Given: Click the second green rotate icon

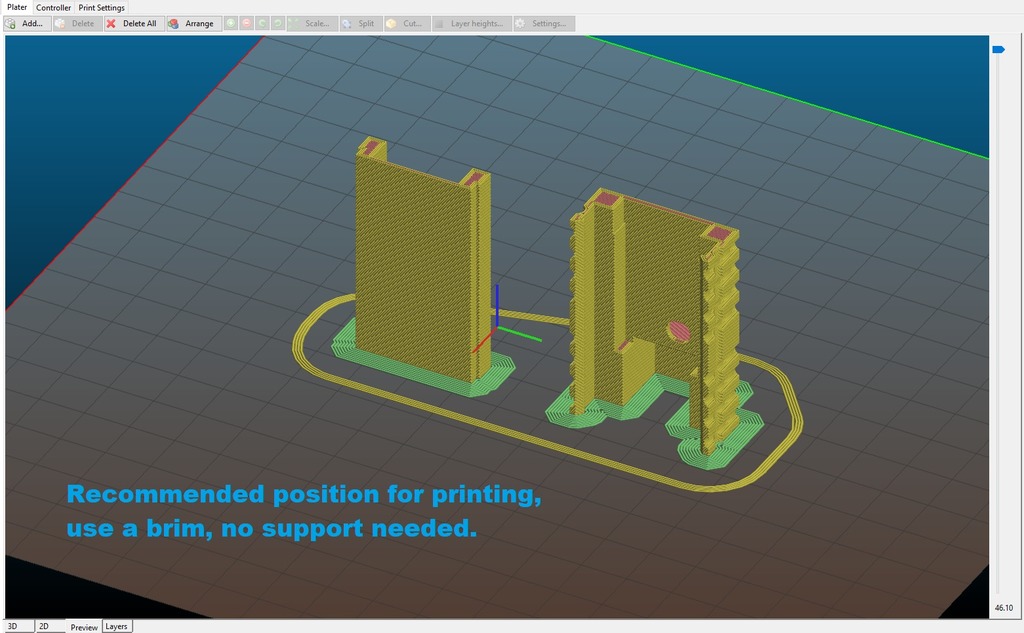Looking at the screenshot, I should point(277,23).
